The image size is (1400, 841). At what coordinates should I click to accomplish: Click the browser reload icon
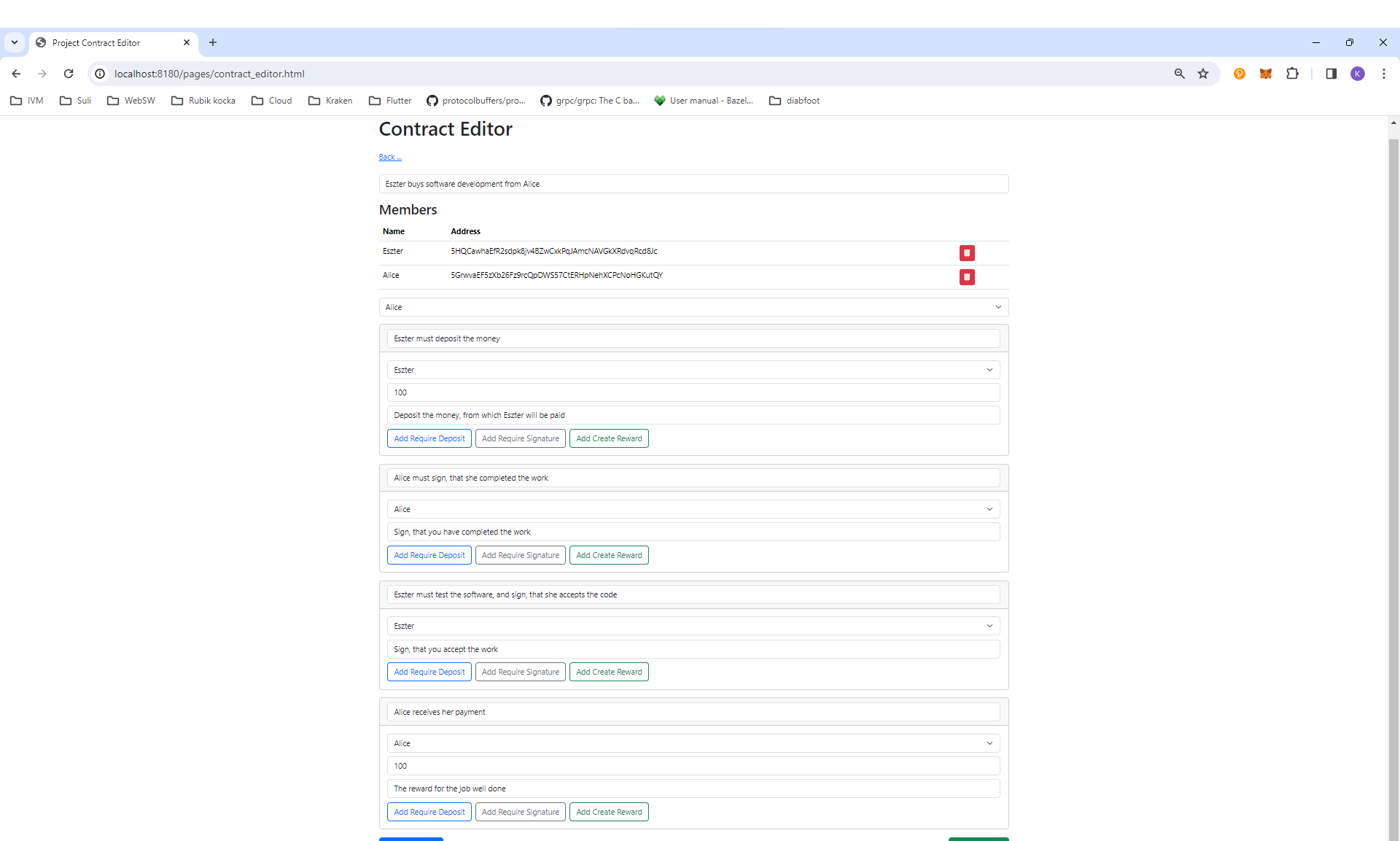pos(69,74)
